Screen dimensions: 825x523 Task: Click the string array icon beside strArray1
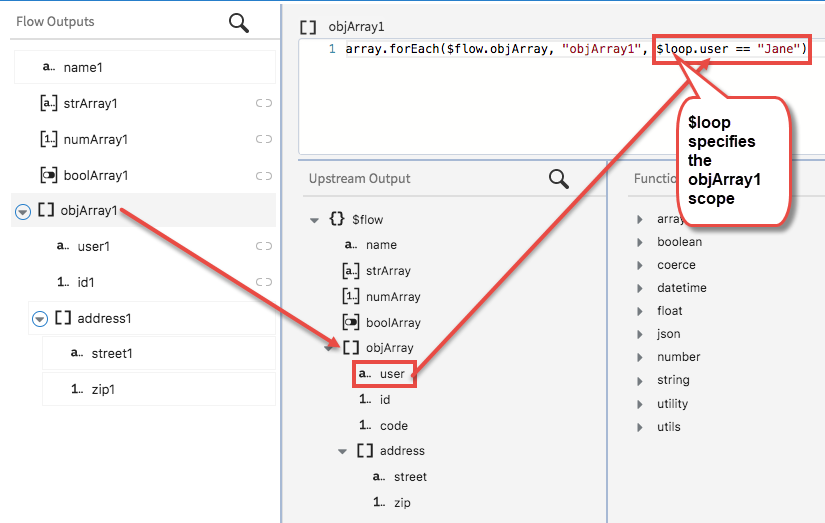pyautogui.click(x=48, y=103)
